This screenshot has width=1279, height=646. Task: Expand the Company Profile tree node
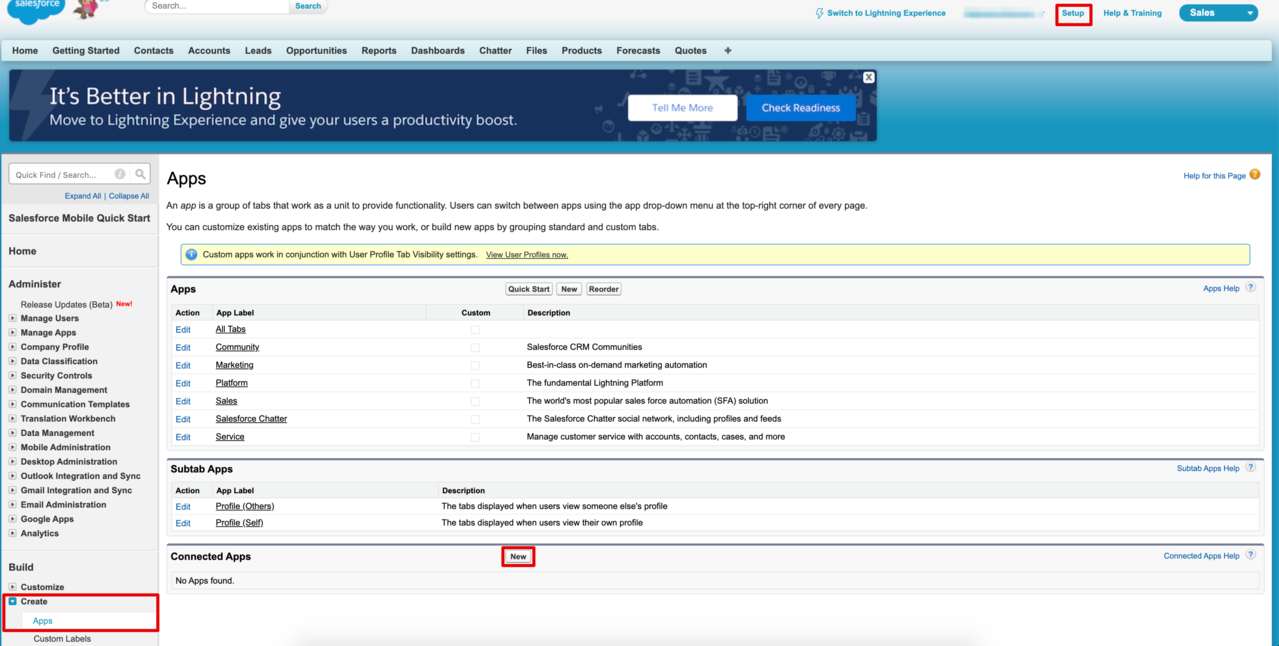click(x=13, y=347)
